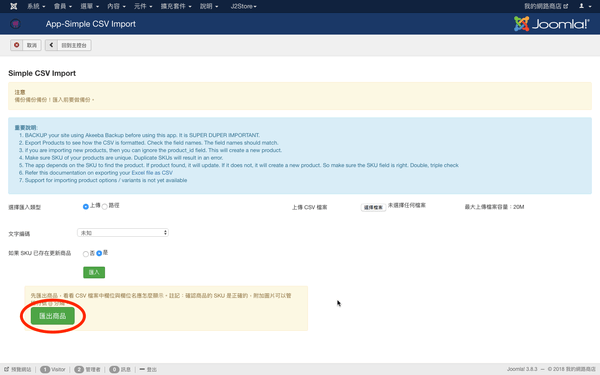Open the user account dropdown icon
600x375 pixels.
[584, 6]
